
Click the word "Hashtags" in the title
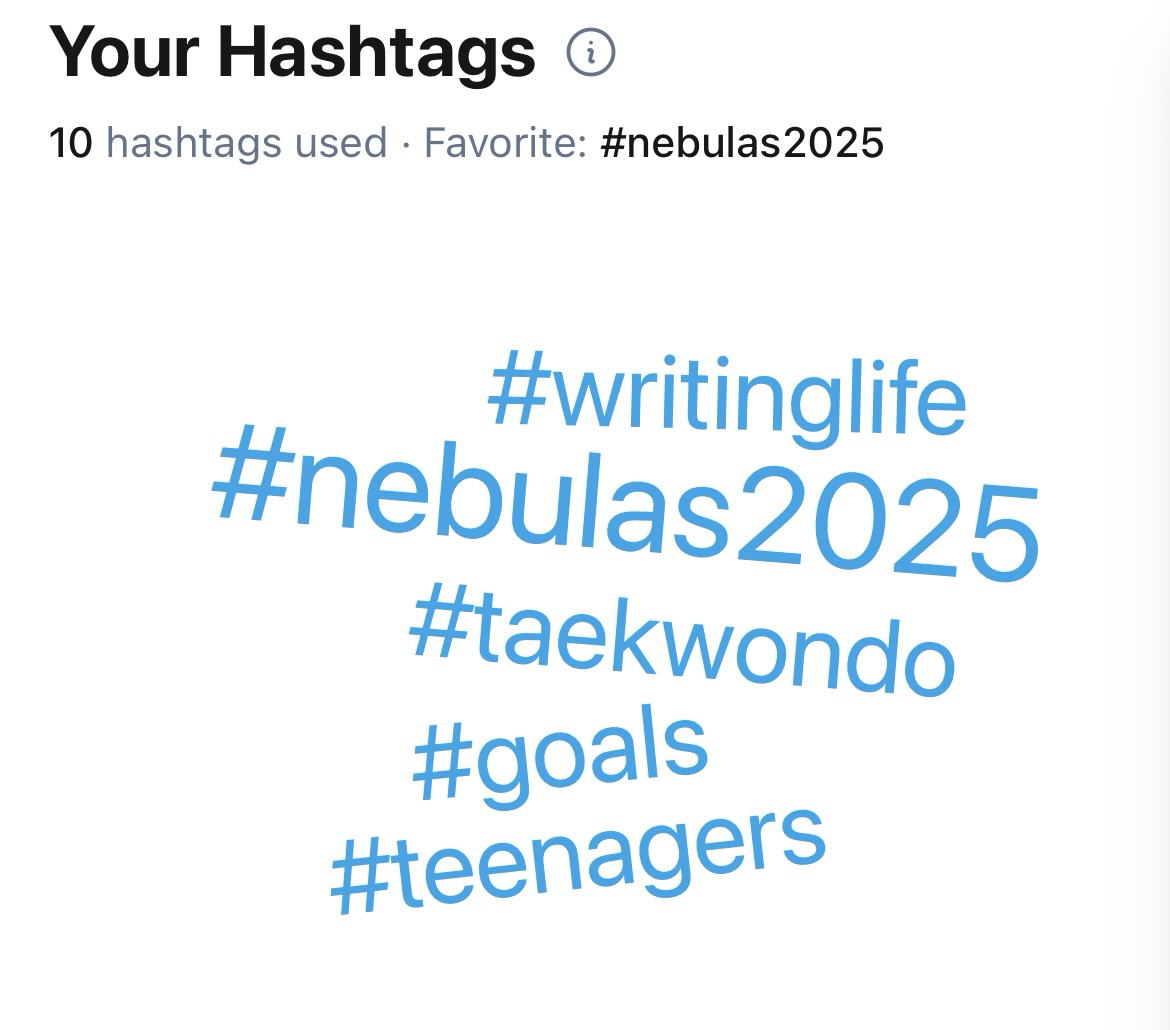click(x=377, y=52)
